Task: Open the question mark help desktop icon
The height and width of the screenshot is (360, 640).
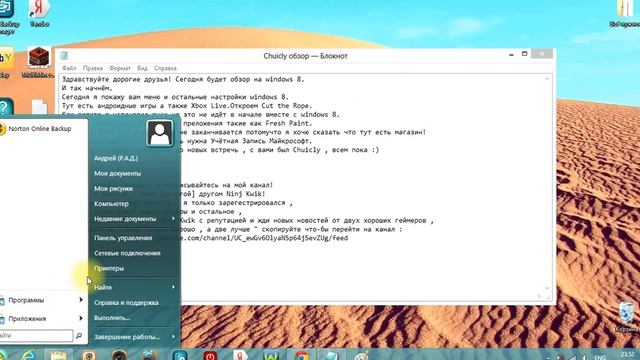Action: [6, 107]
